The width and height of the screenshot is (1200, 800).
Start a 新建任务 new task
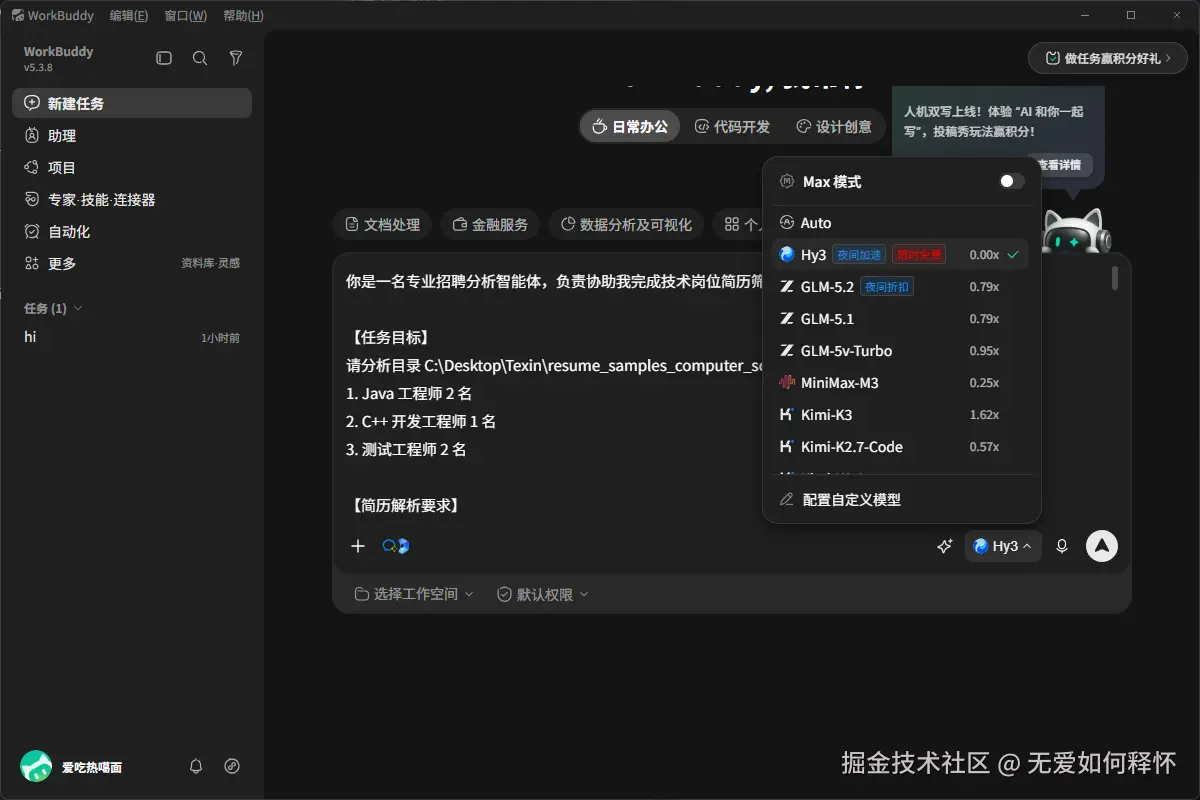[x=132, y=103]
